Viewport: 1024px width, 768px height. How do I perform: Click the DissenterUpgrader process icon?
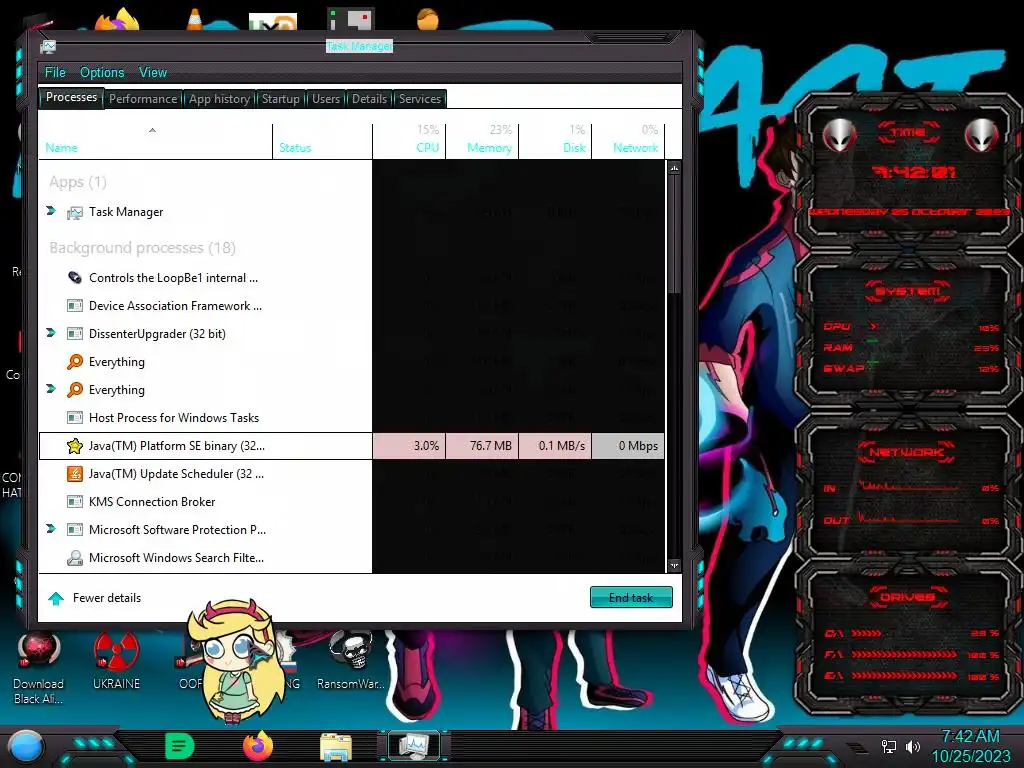point(75,334)
